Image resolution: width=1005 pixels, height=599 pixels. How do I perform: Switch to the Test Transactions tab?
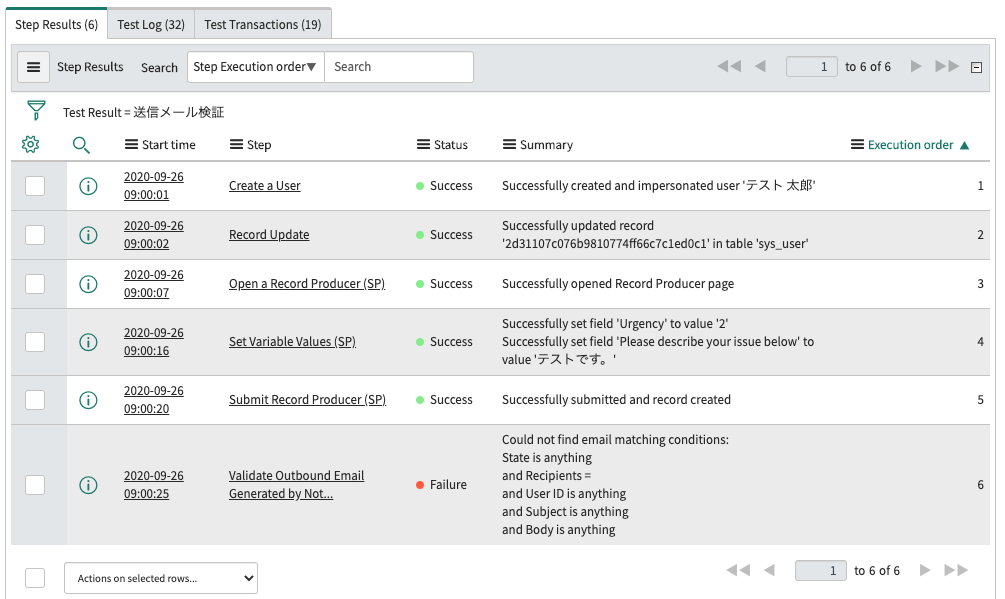pyautogui.click(x=262, y=24)
